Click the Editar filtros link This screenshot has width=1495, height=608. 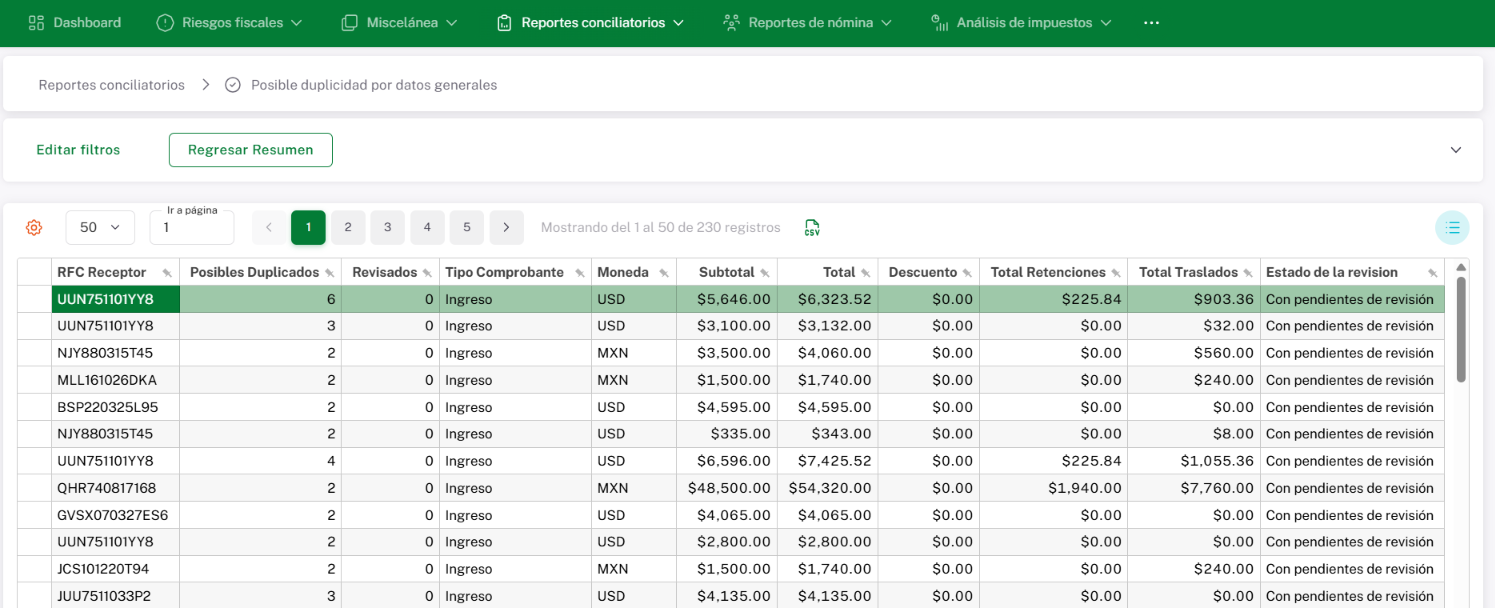(78, 150)
